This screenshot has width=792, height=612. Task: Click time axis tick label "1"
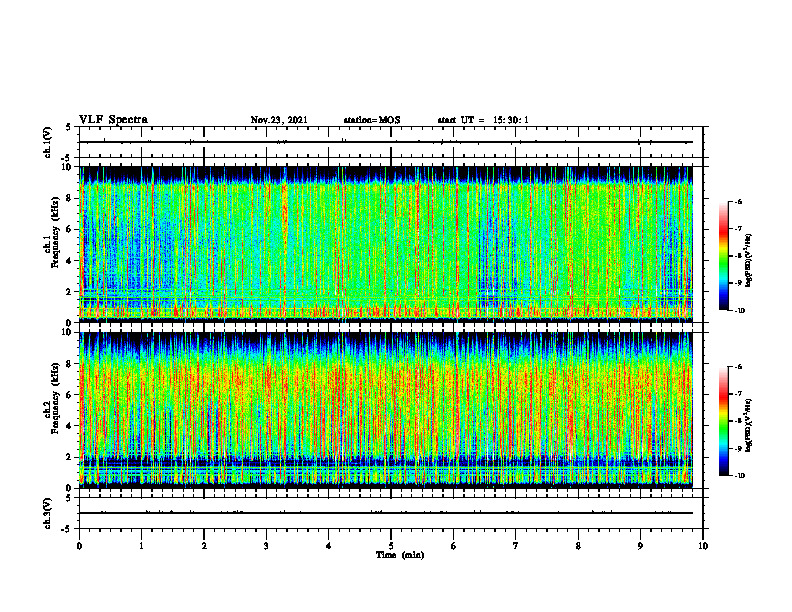142,546
